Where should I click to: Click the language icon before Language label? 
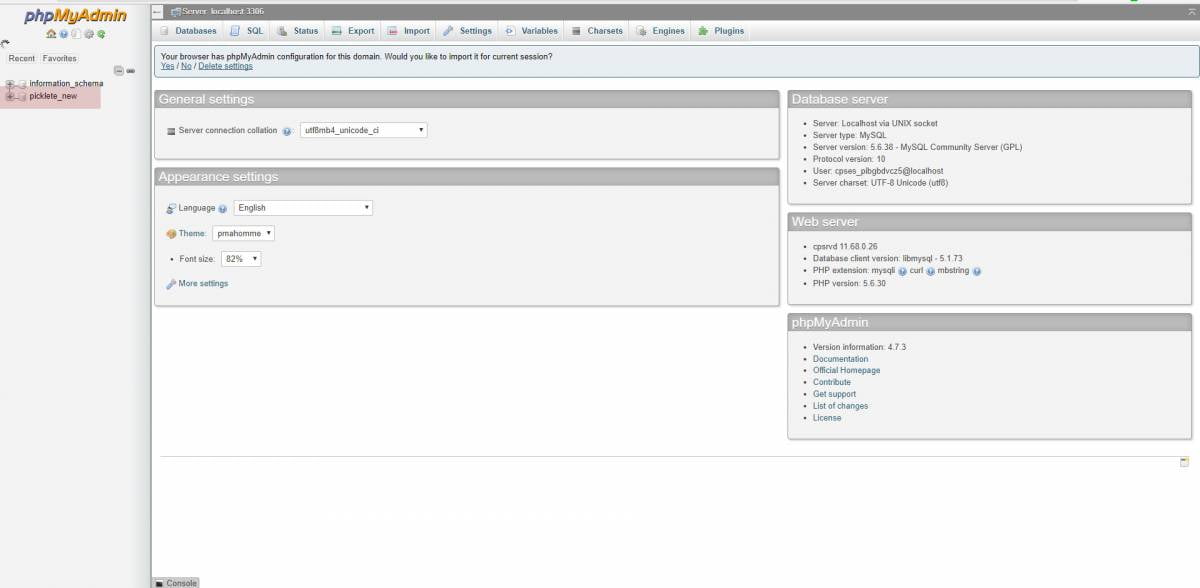[x=171, y=208]
